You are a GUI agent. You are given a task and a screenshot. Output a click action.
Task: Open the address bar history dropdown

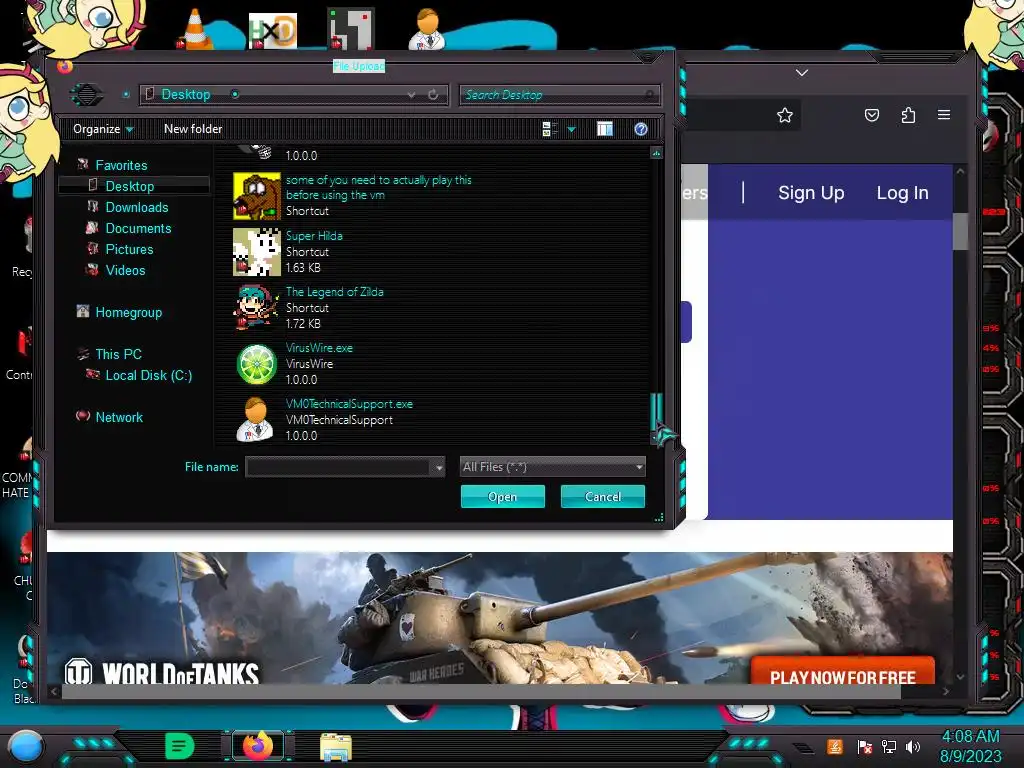point(411,95)
